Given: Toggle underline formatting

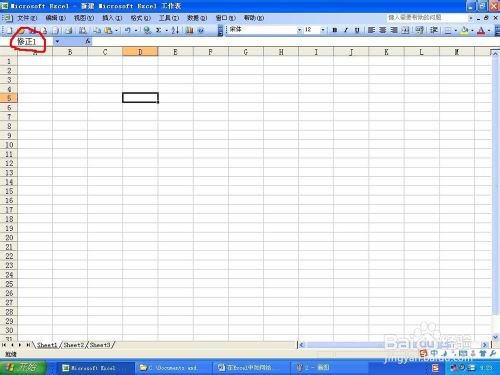Looking at the screenshot, I should pos(357,30).
